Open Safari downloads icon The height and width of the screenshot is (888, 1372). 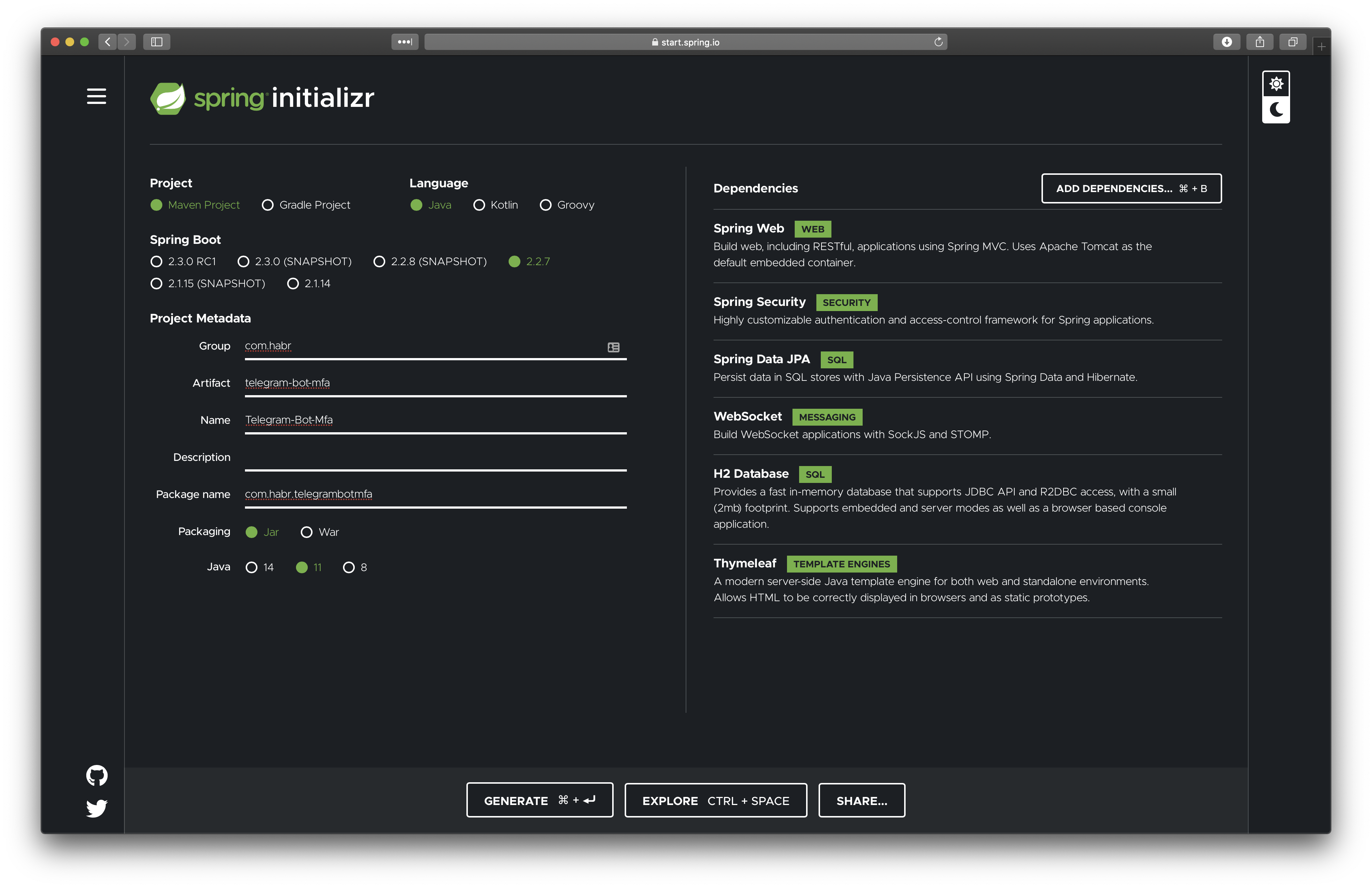coord(1227,41)
